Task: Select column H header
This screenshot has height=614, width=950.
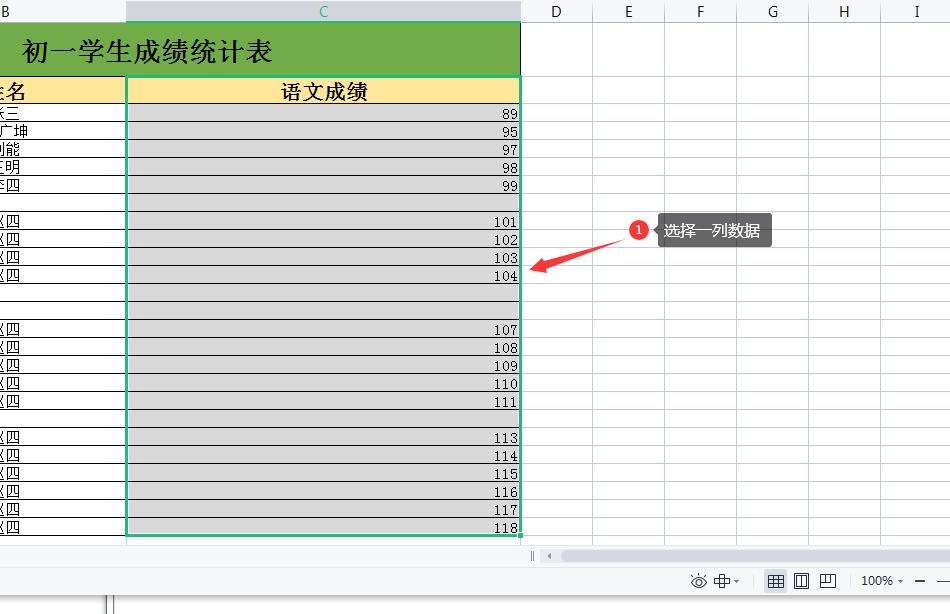Action: tap(844, 12)
